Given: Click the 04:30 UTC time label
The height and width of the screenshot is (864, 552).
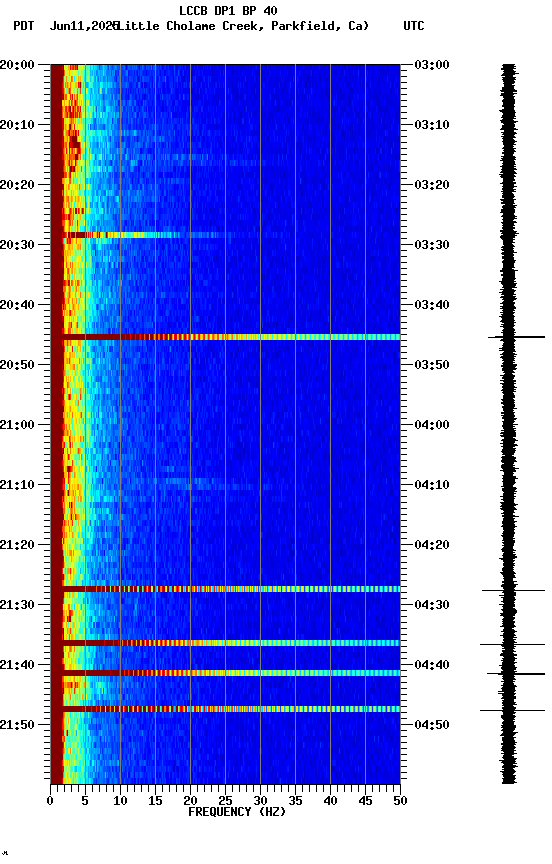Looking at the screenshot, I should [432, 605].
